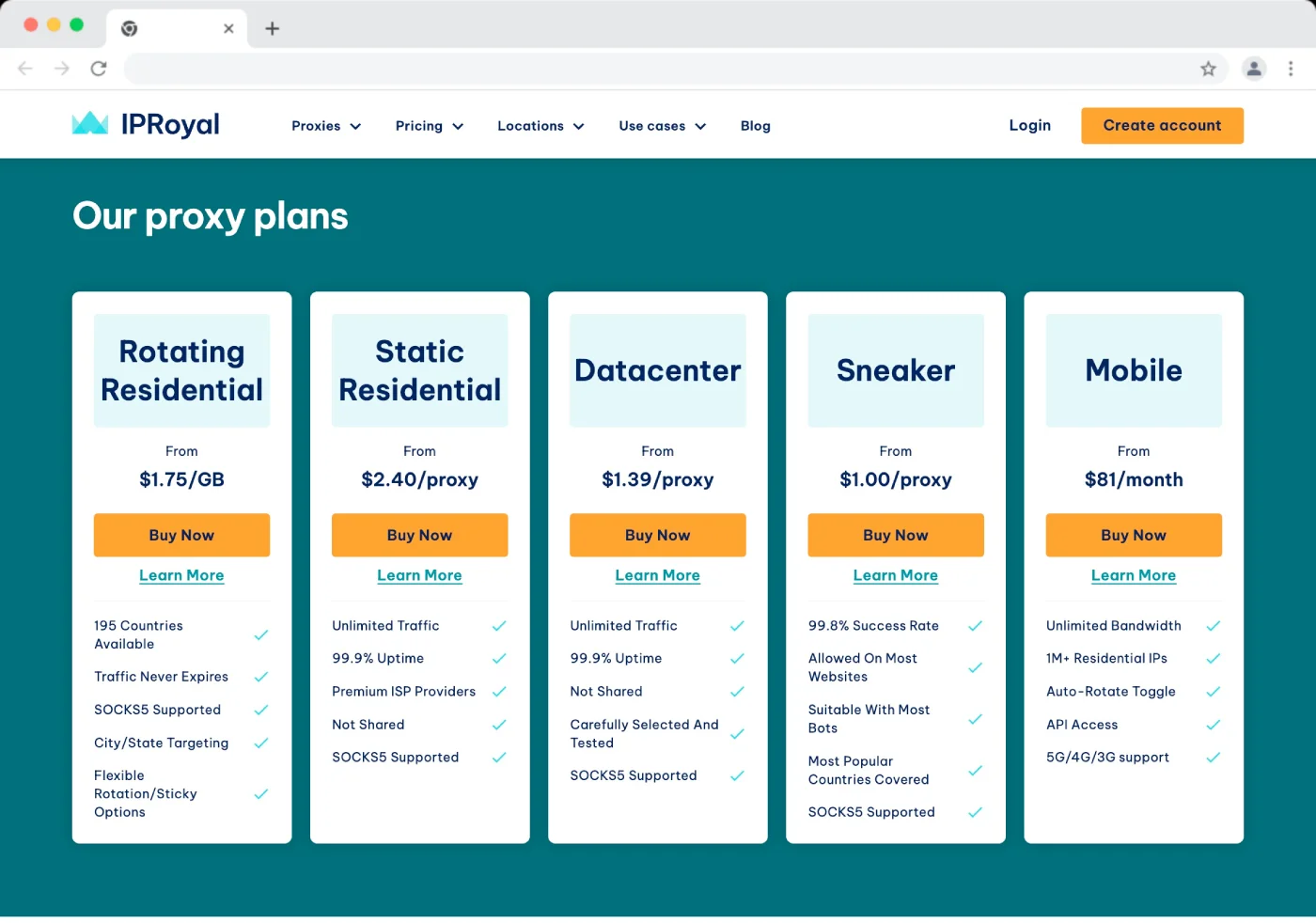Click the check mark beside API Access
The width and height of the screenshot is (1316, 923).
click(1213, 725)
